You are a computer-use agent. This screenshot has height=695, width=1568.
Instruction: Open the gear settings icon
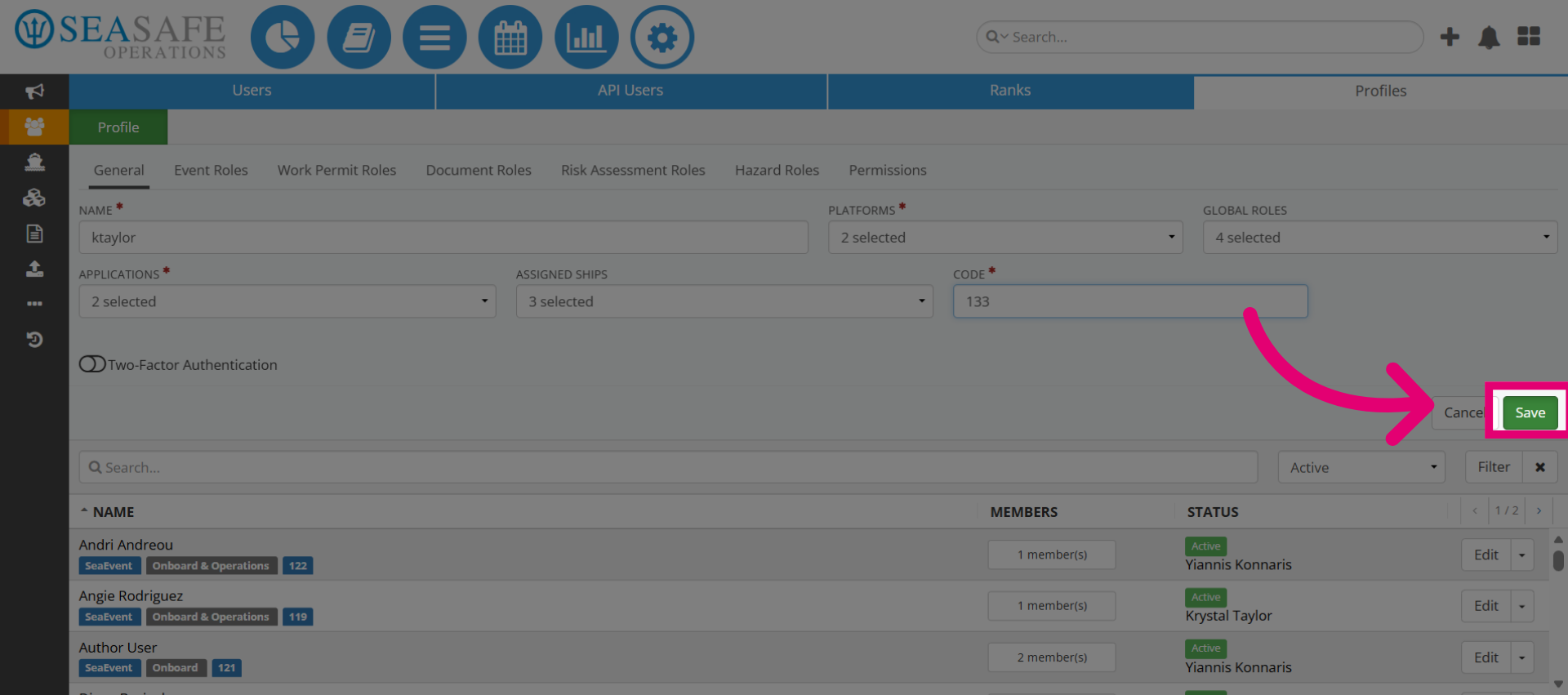[x=662, y=37]
